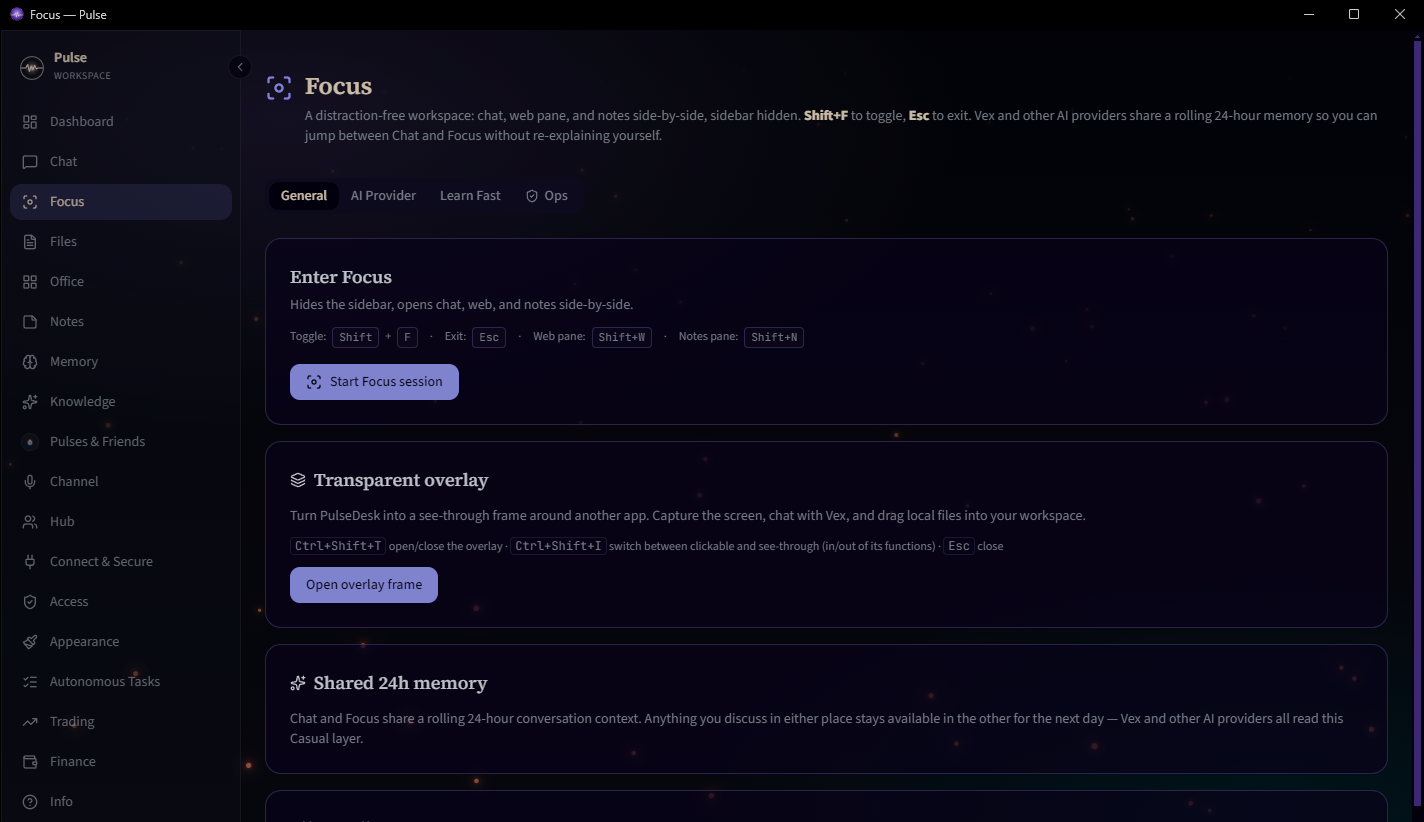Screen dimensions: 1424x822
Task: Click the Pulse app icon in title bar
Action: pyautogui.click(x=16, y=14)
